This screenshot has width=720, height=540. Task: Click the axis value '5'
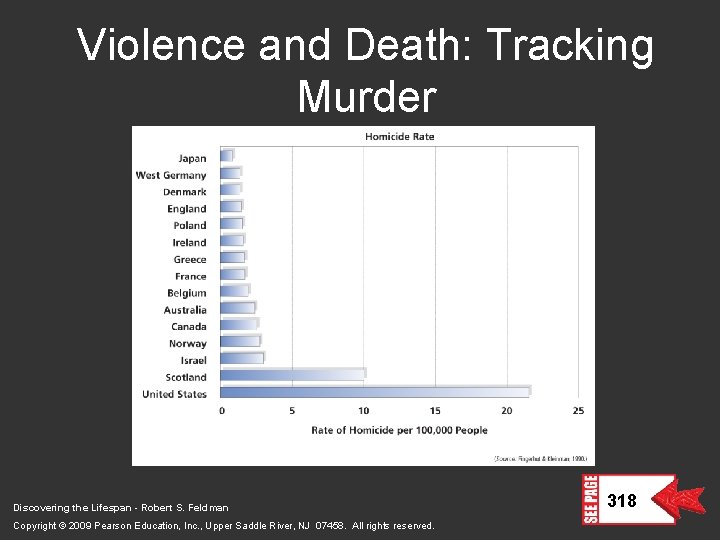pos(292,411)
